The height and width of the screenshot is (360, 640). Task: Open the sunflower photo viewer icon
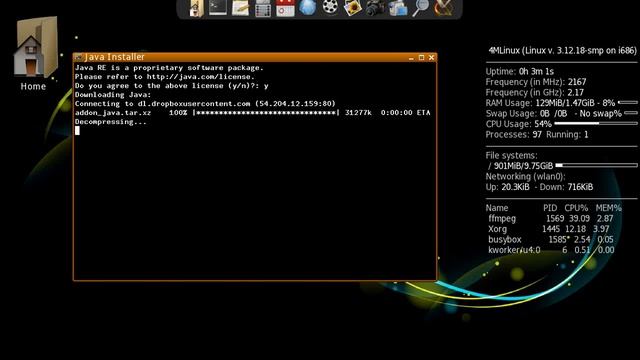click(352, 8)
